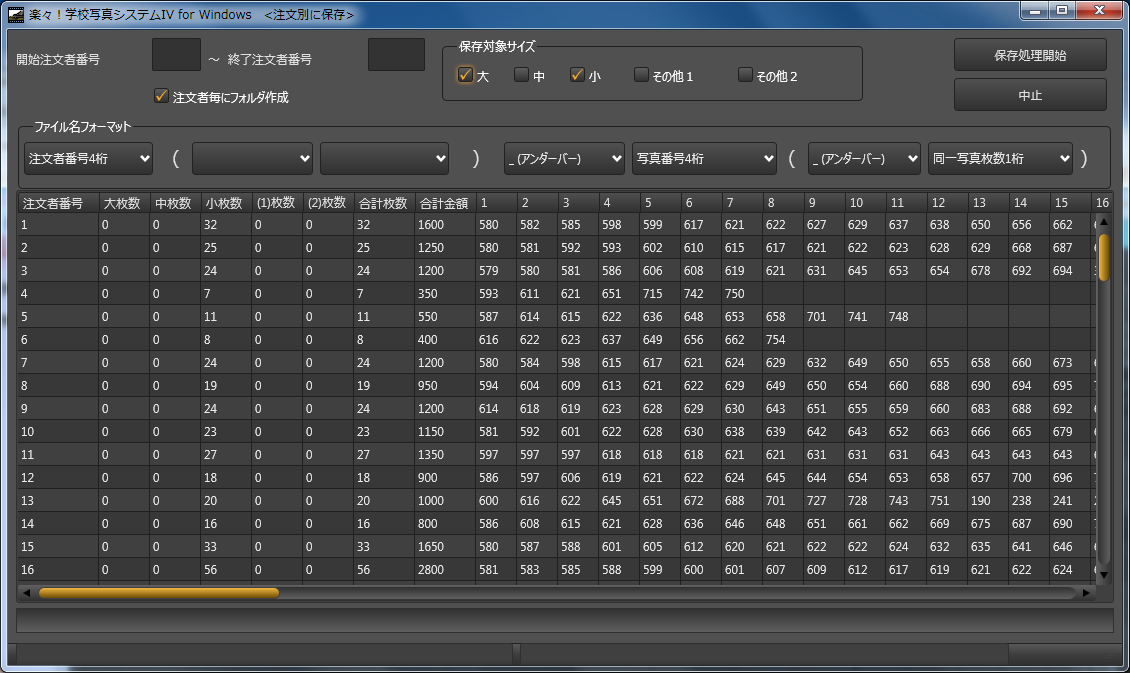Viewport: 1130px width, 673px height.
Task: Click photo number 754 in row 6
Action: [x=783, y=340]
